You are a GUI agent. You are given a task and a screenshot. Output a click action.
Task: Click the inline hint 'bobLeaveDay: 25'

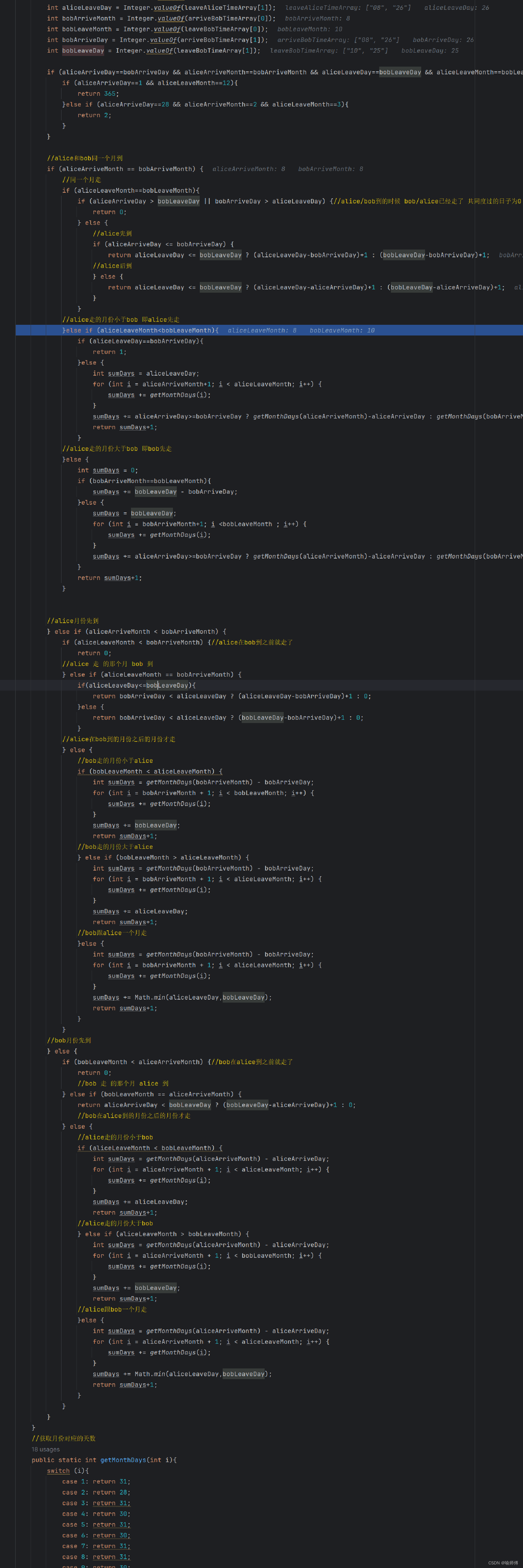click(x=430, y=51)
